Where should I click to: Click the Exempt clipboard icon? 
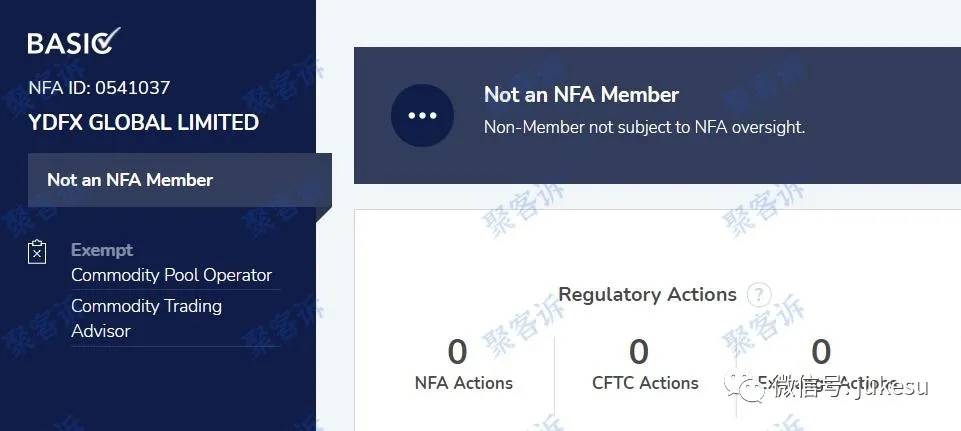pyautogui.click(x=37, y=252)
